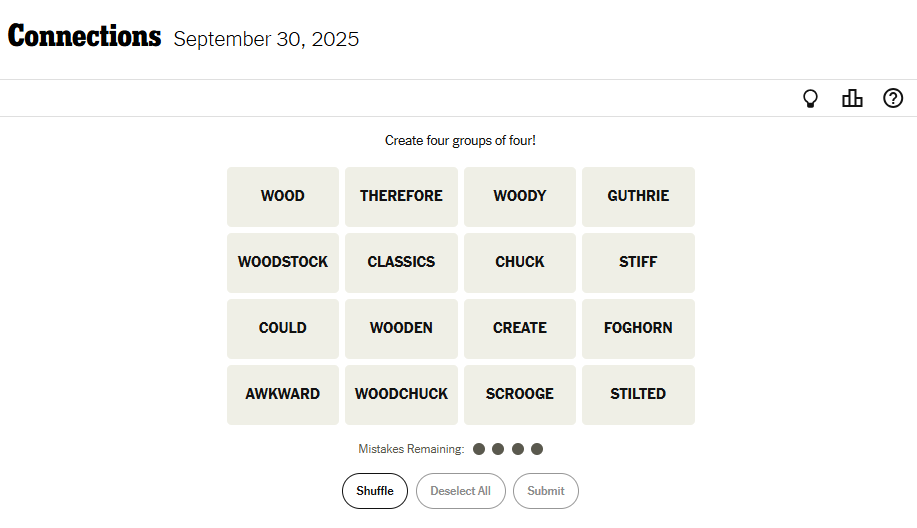The width and height of the screenshot is (917, 528).
Task: Toggle the WOODY tile
Action: tap(520, 197)
